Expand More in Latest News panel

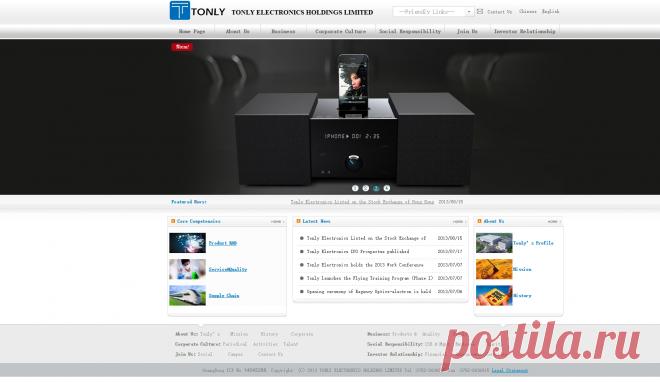click(x=460, y=221)
